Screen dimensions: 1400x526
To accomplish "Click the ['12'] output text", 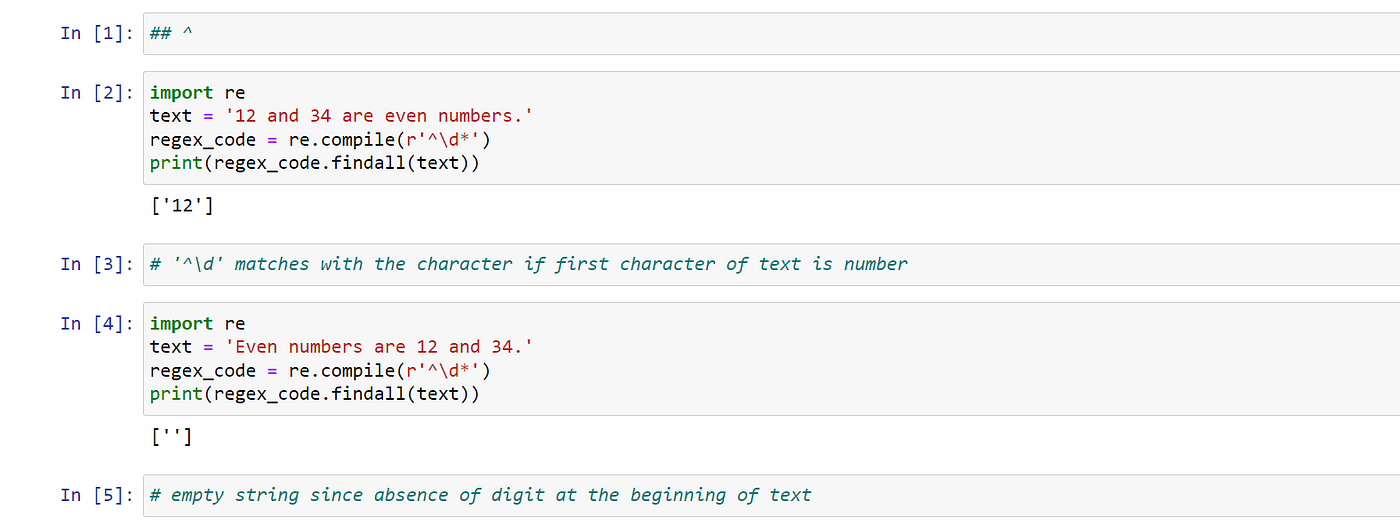I will pyautogui.click(x=181, y=207).
